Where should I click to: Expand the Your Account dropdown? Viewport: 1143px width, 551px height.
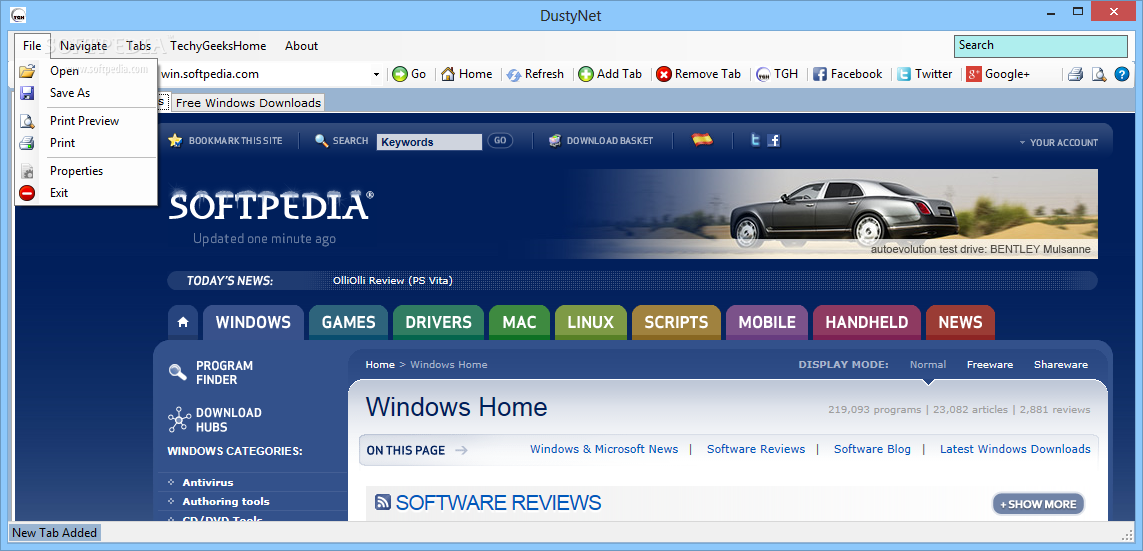[1058, 143]
